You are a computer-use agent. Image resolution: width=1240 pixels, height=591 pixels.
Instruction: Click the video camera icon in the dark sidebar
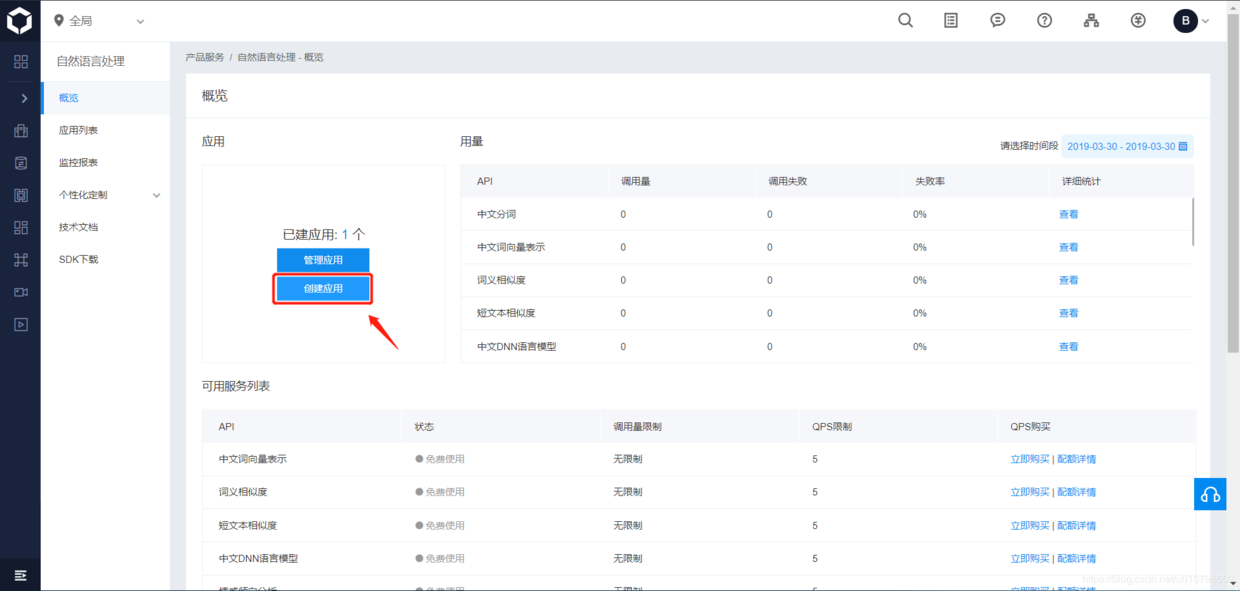tap(20, 292)
